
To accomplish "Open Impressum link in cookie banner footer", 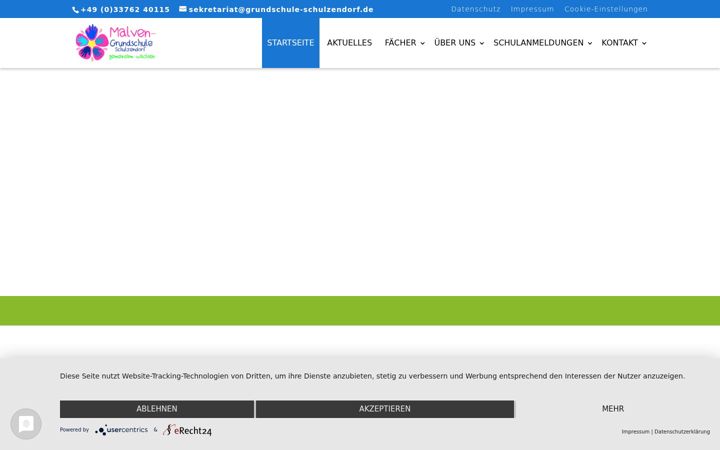I will coord(636,432).
